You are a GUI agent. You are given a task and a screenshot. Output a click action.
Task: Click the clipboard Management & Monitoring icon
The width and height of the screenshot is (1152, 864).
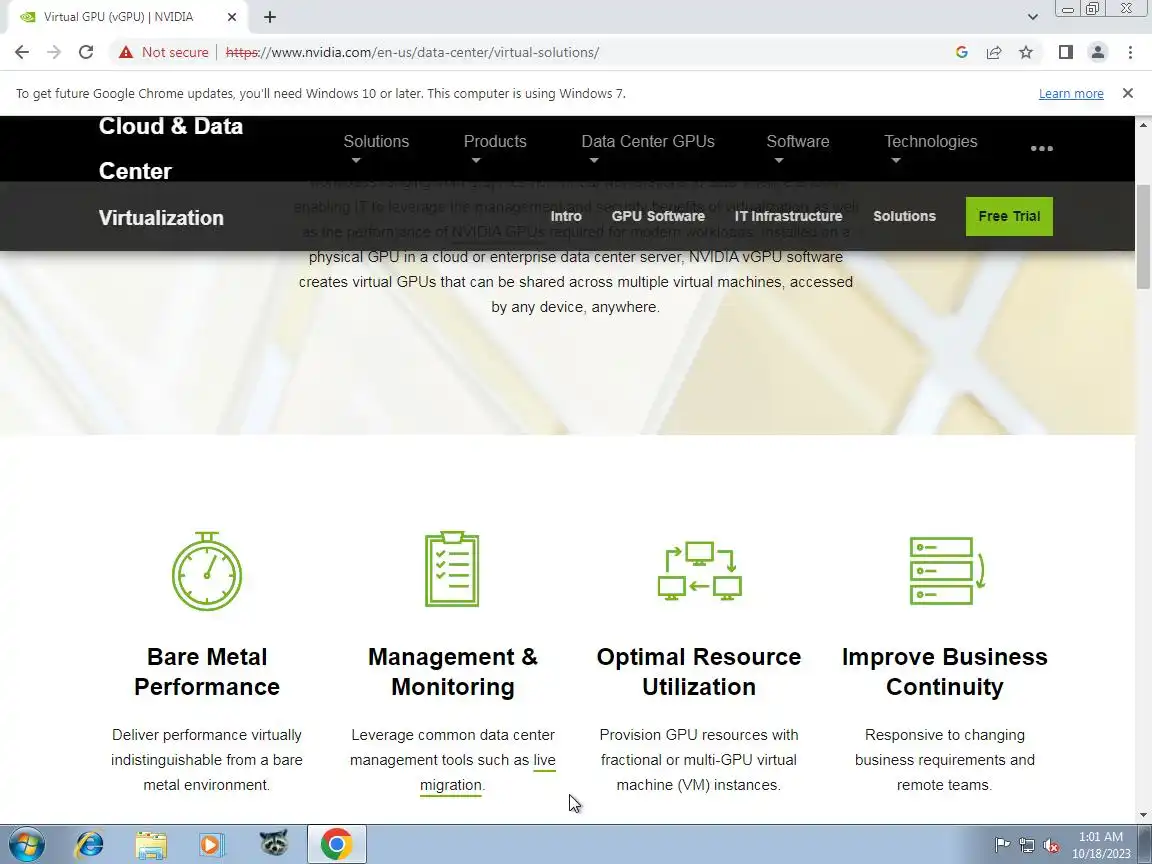tap(452, 569)
